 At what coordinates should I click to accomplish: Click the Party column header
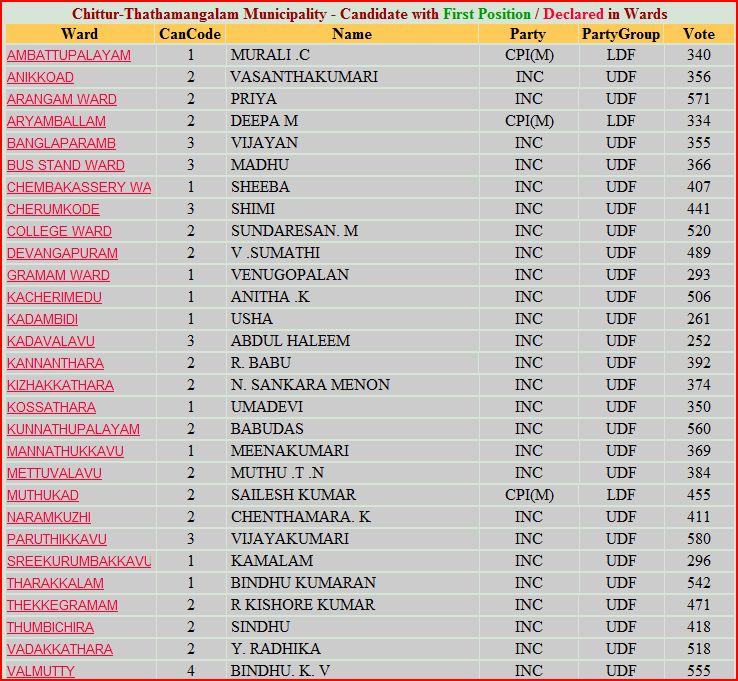click(528, 34)
